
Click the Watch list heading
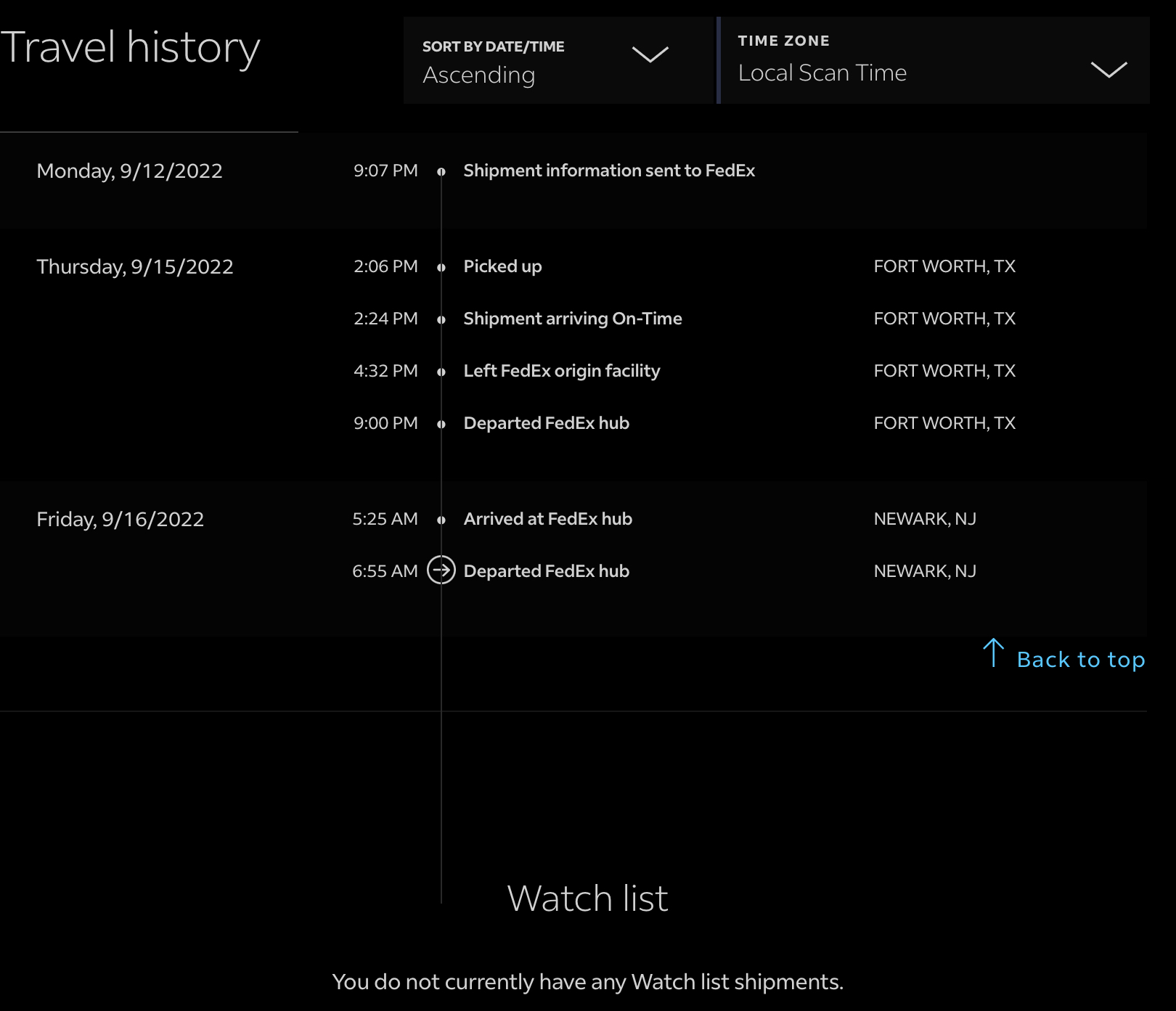pyautogui.click(x=587, y=899)
